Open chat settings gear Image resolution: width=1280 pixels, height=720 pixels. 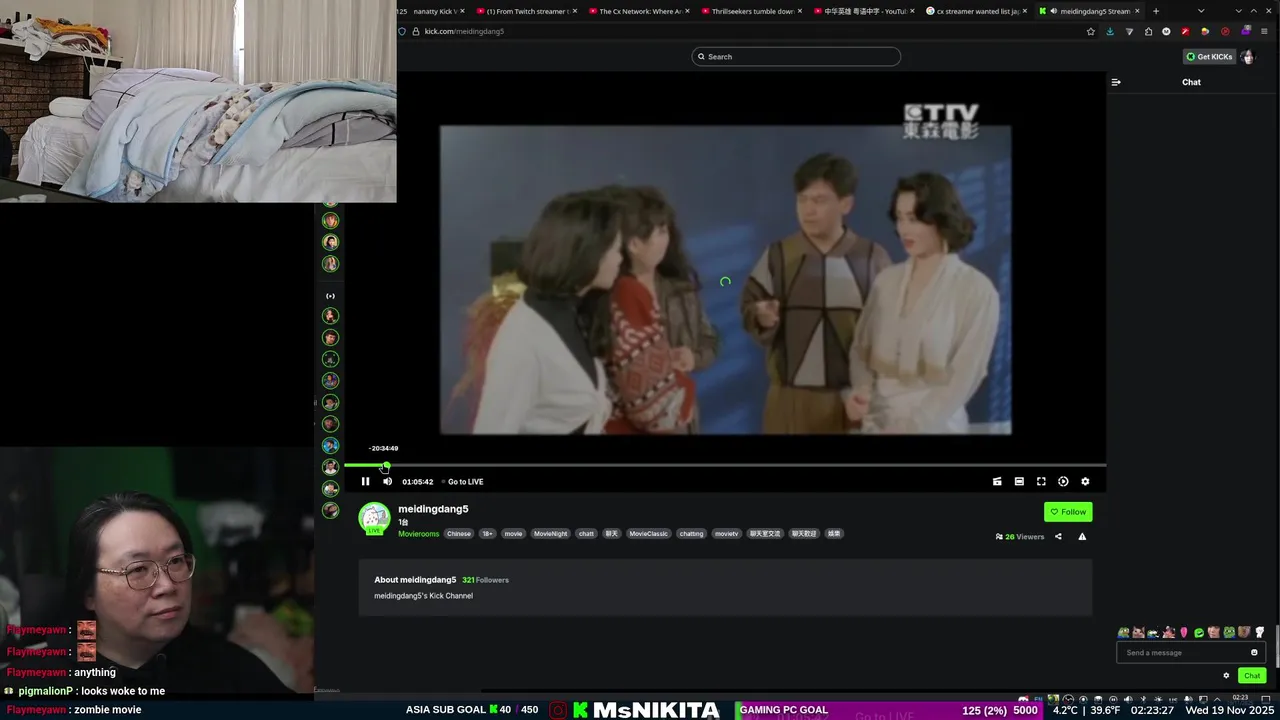click(1226, 675)
